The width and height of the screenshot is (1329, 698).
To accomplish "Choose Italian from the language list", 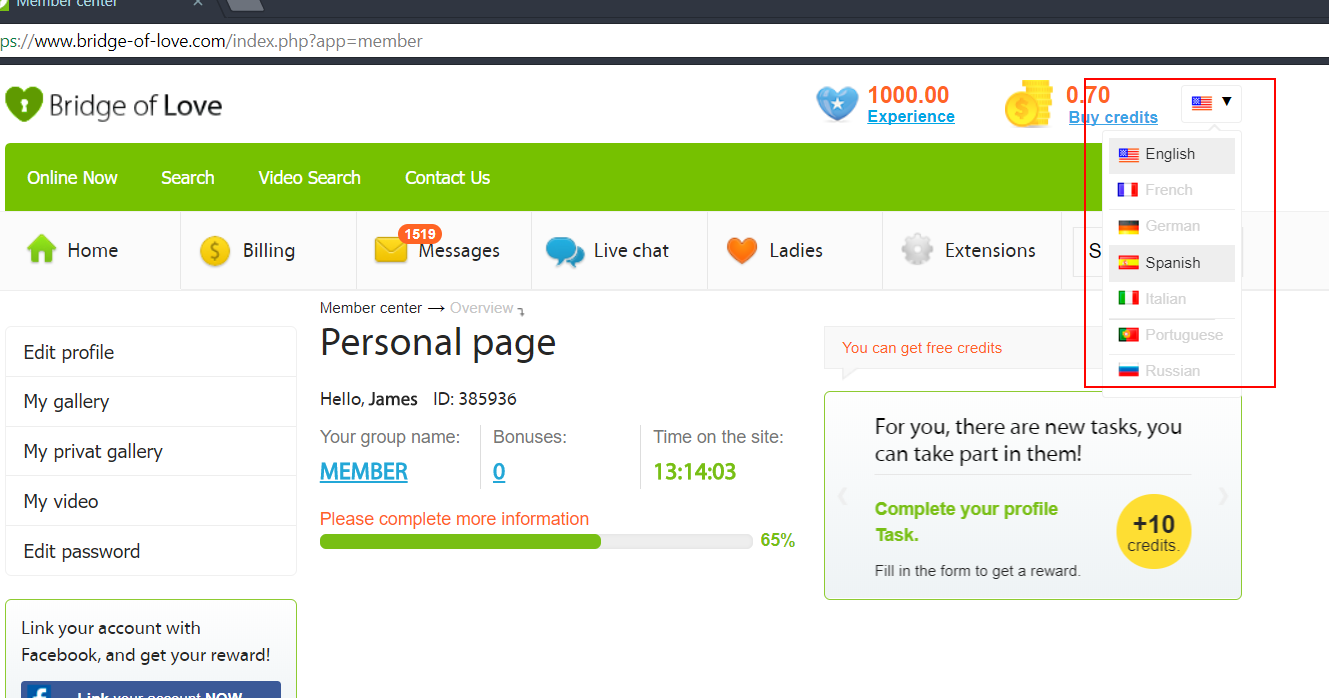I will pos(1172,299).
